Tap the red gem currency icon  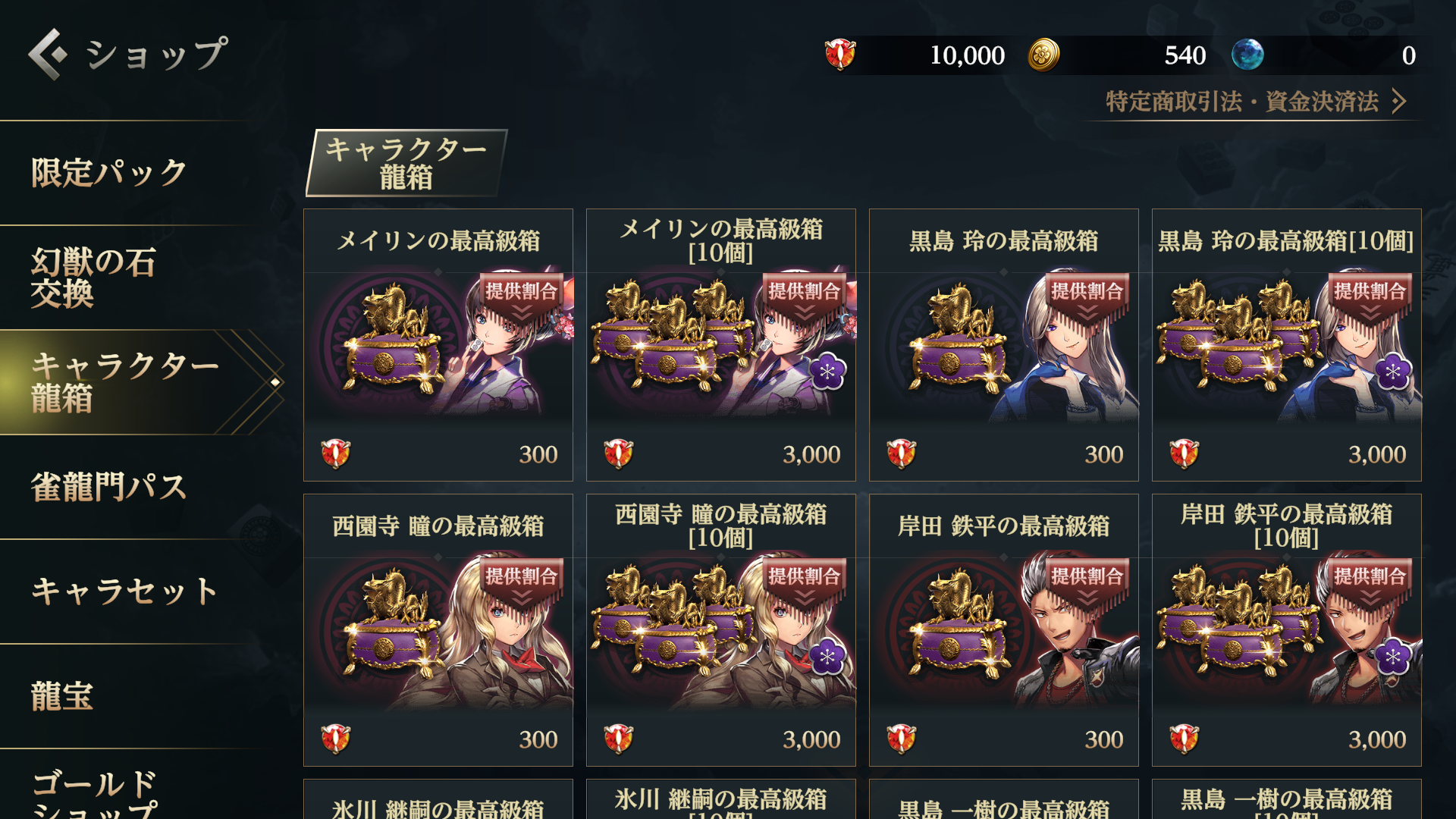pos(840,55)
